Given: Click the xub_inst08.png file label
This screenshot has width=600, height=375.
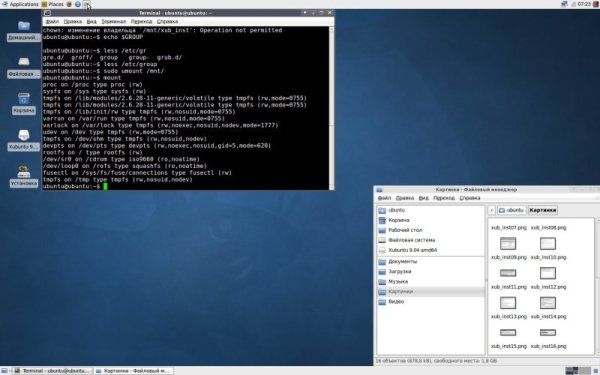Looking at the screenshot, I should point(548,228).
